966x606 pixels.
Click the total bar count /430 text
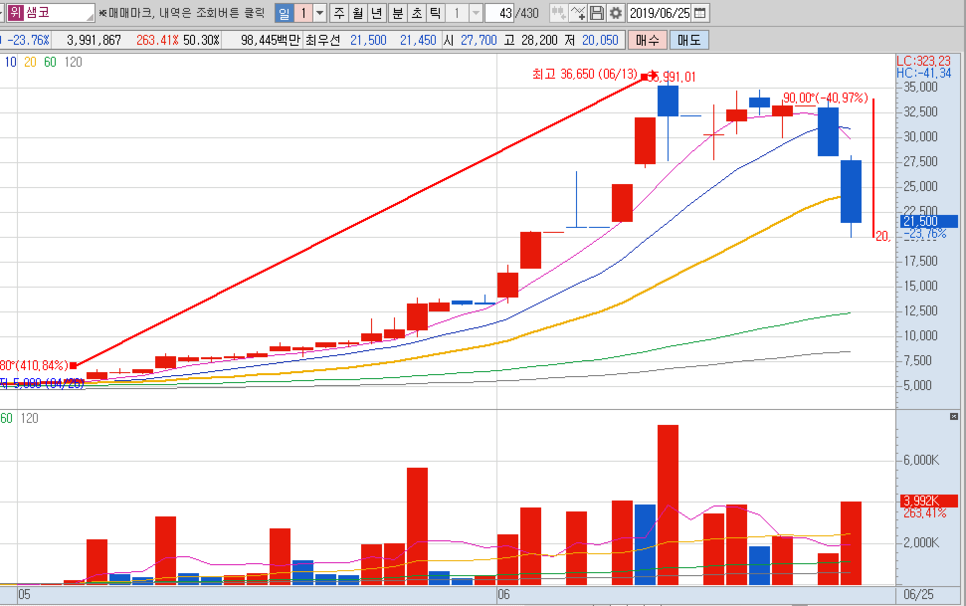[x=527, y=13]
